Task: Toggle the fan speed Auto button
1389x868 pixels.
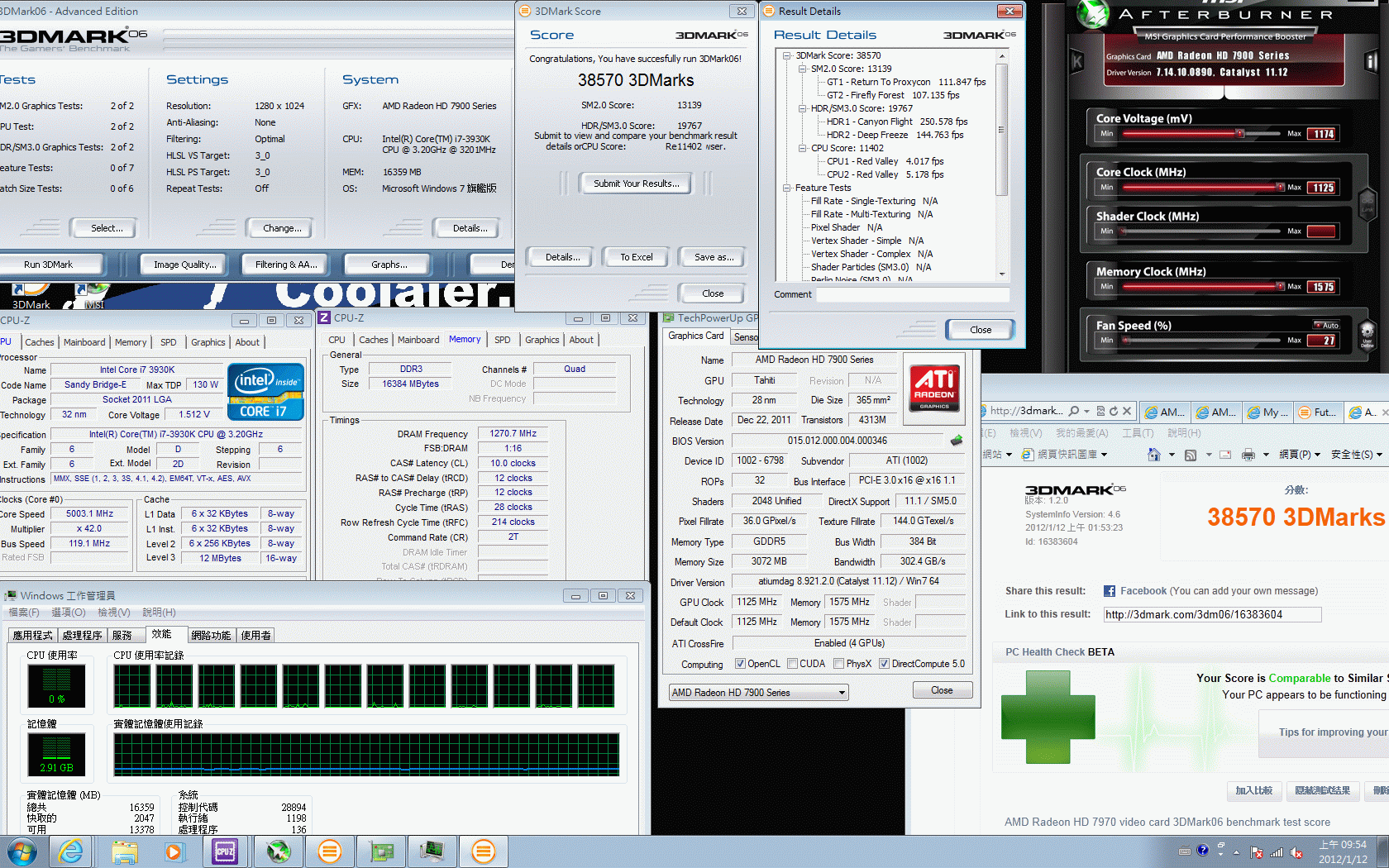Action: tap(1326, 325)
